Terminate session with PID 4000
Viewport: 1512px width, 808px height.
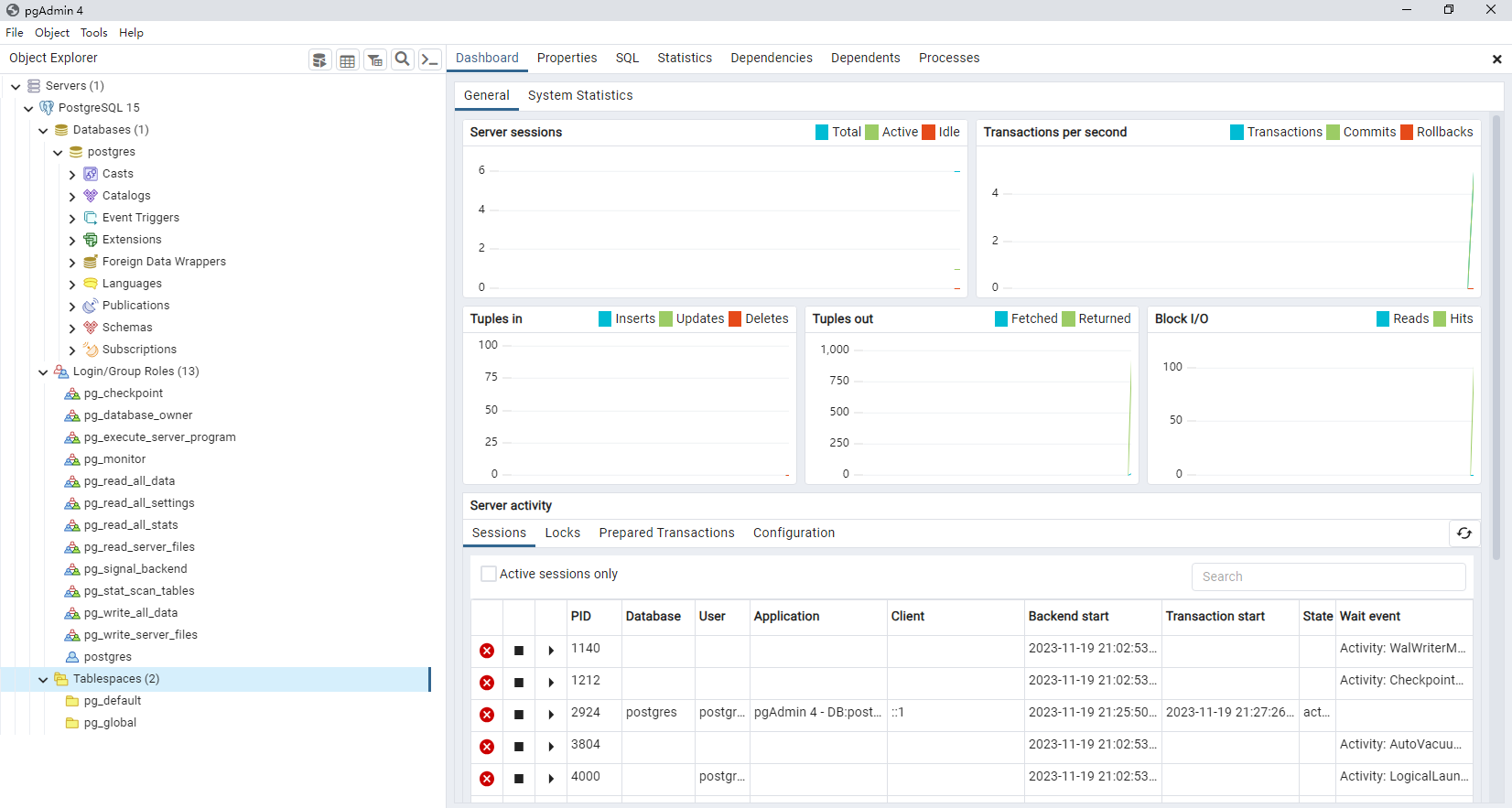click(x=487, y=779)
